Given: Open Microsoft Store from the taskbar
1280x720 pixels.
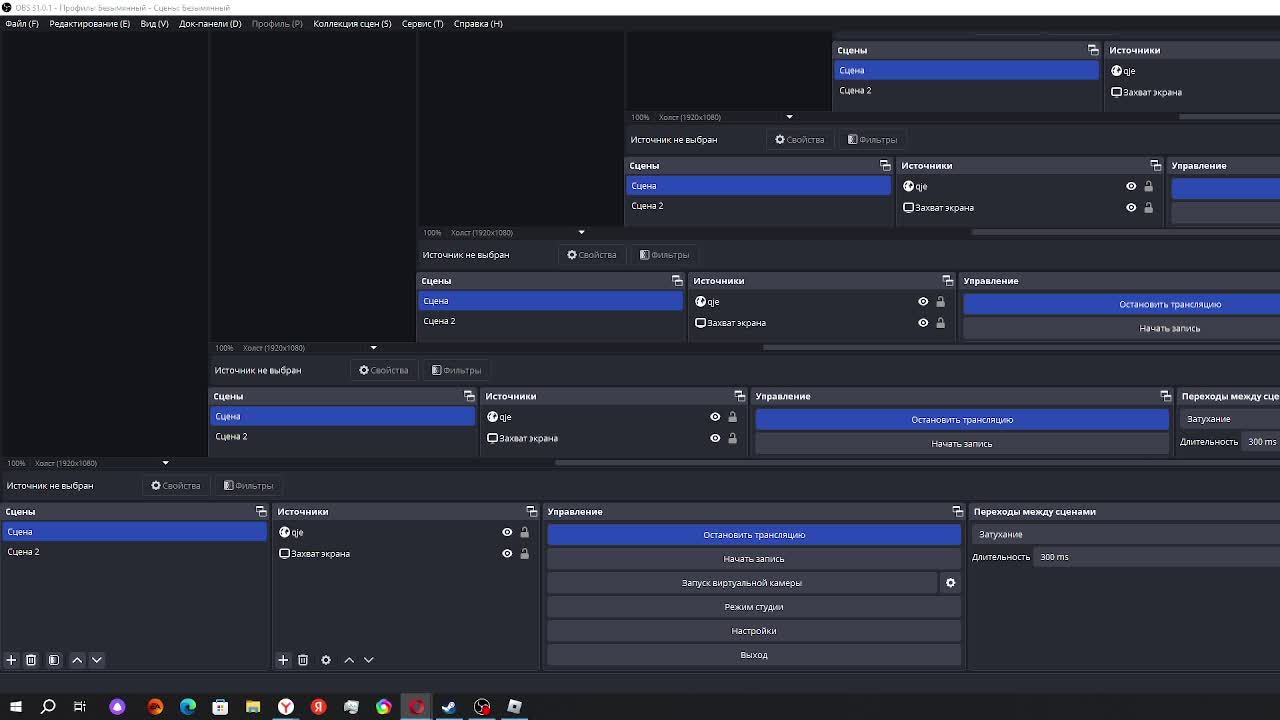Looking at the screenshot, I should click(220, 707).
